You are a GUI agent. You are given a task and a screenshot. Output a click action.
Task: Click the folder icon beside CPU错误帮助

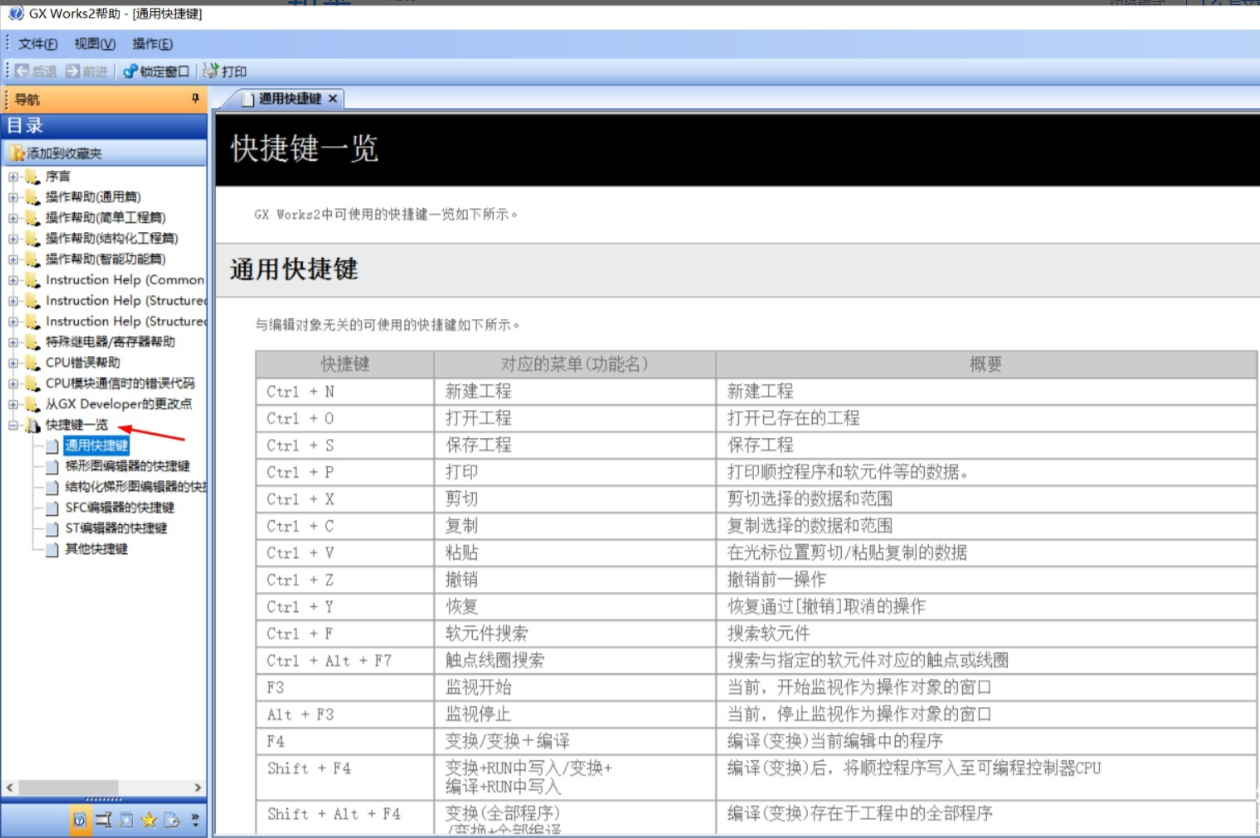click(x=32, y=363)
